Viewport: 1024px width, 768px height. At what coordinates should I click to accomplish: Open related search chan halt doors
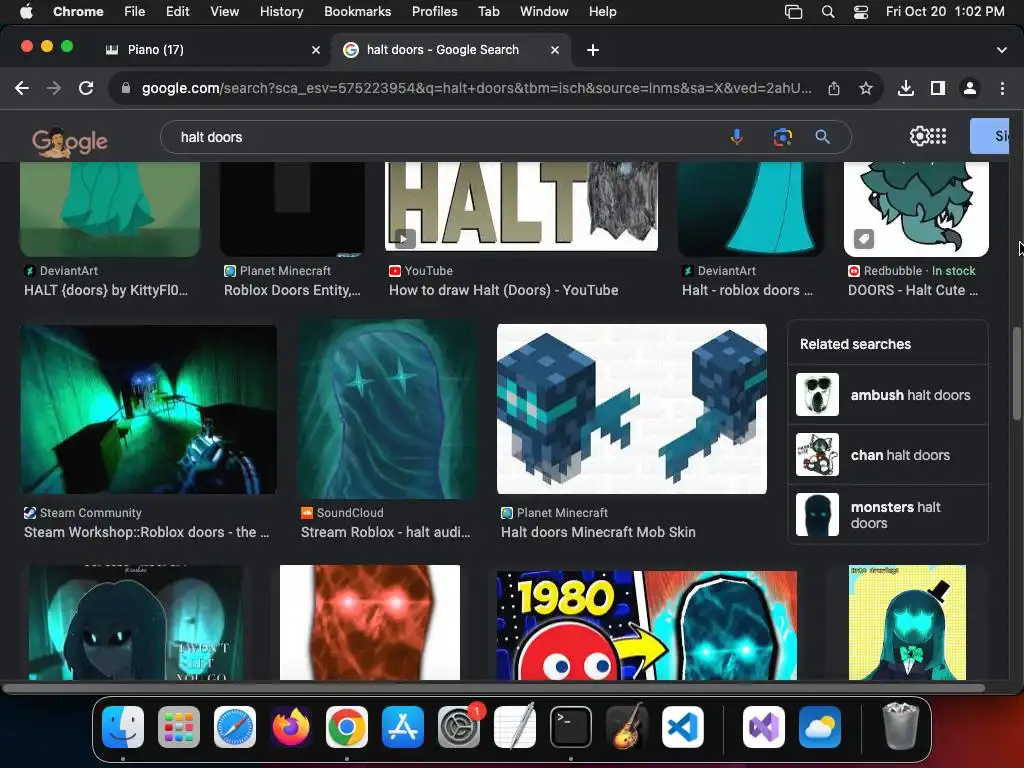pos(888,455)
